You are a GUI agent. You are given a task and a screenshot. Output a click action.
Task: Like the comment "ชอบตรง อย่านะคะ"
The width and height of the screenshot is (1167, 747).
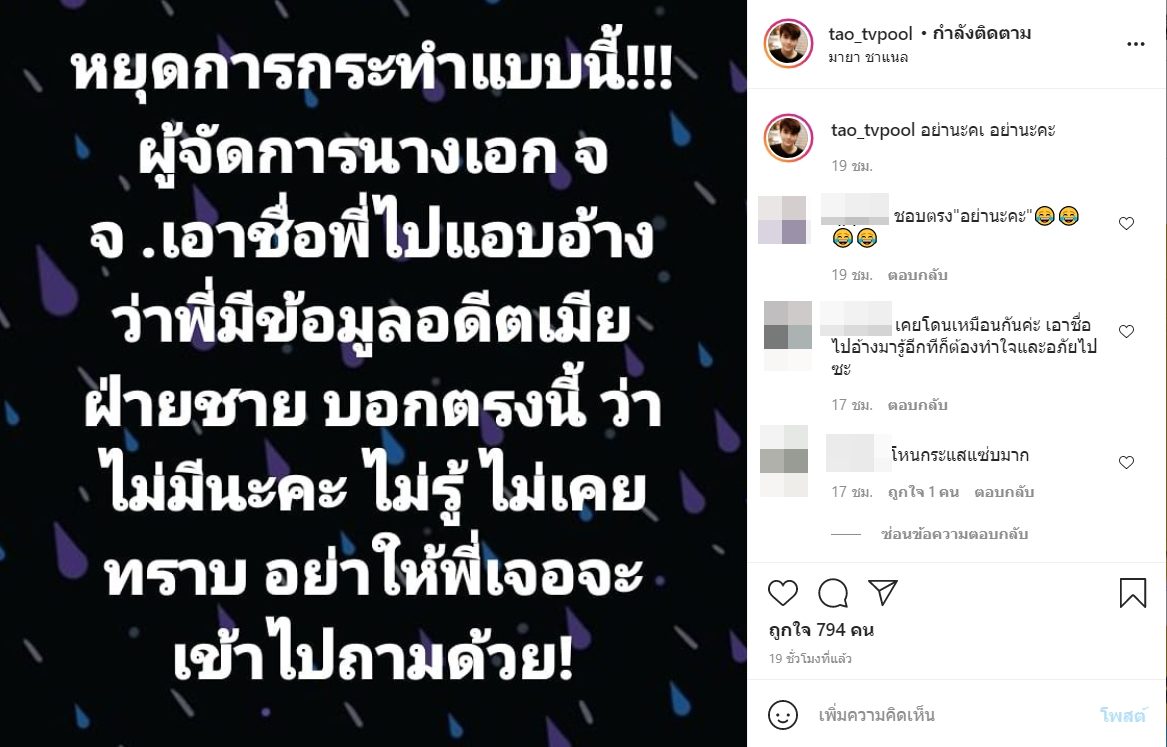[1127, 223]
